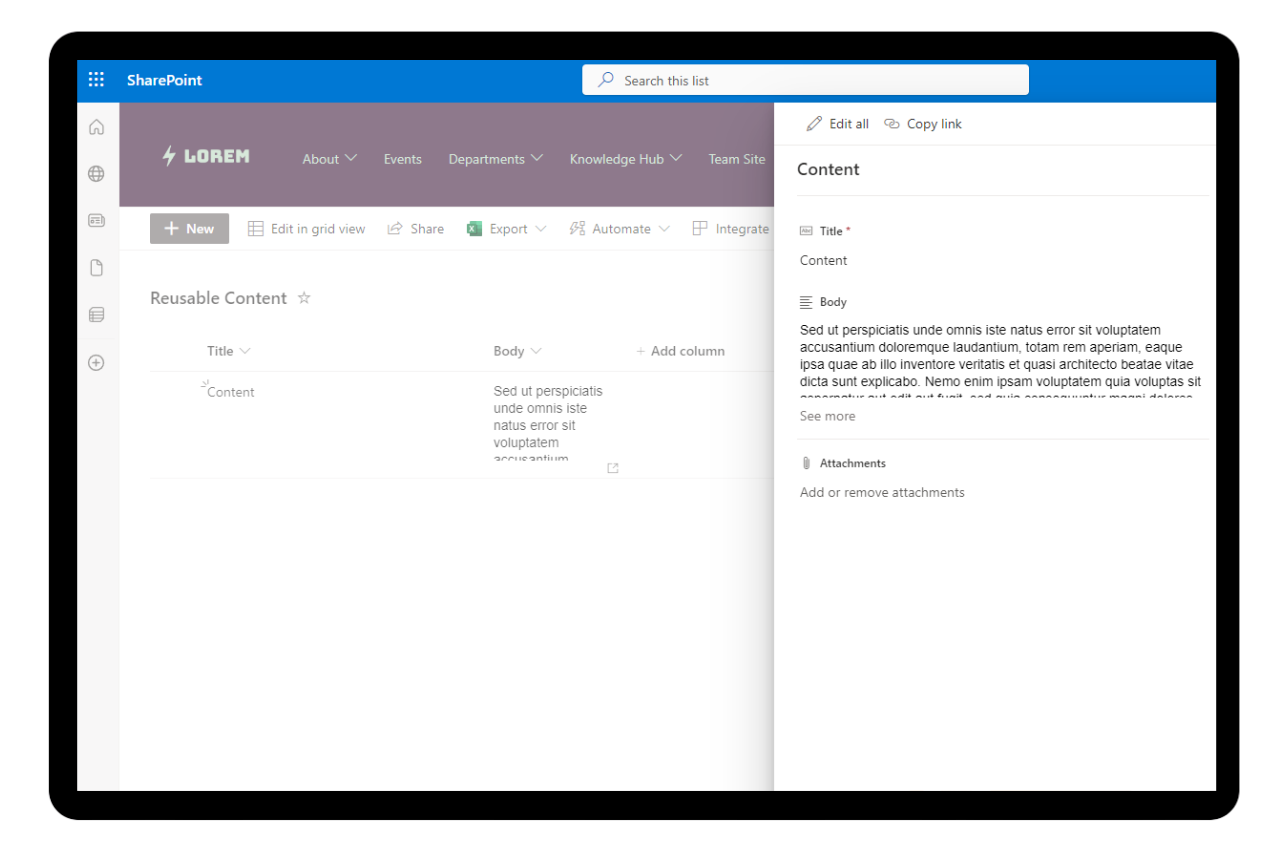Open My sites globe icon
1283x842 pixels.
pyautogui.click(x=96, y=174)
